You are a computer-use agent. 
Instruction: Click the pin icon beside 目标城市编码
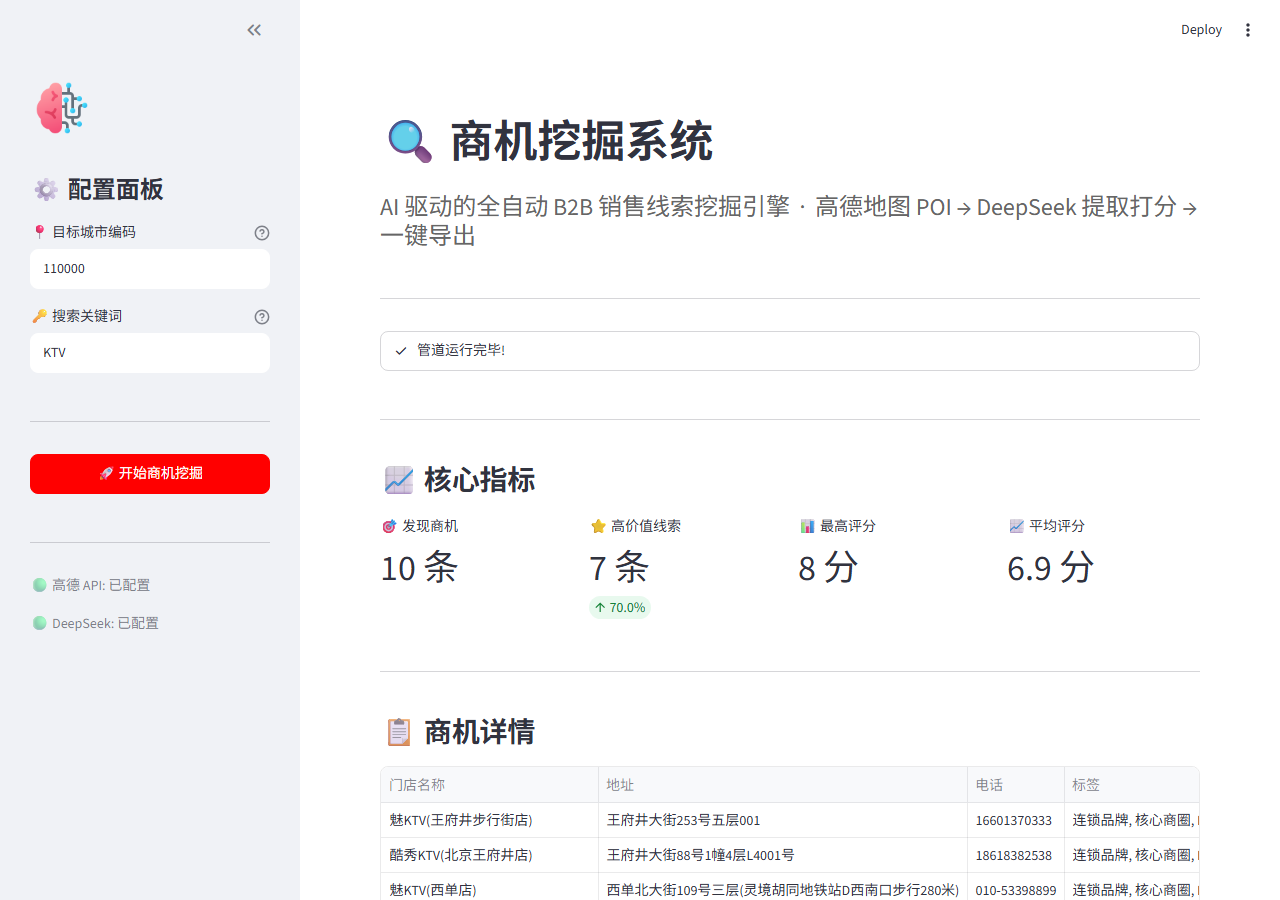click(40, 232)
